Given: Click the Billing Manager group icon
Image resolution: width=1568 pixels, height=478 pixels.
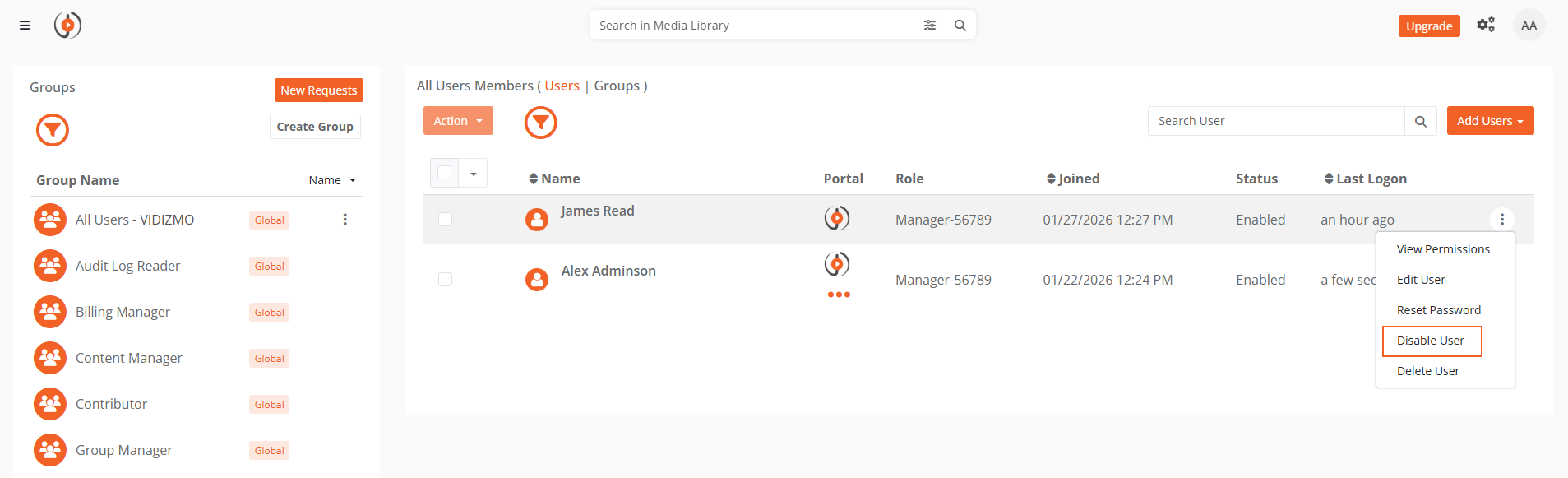Looking at the screenshot, I should 50,312.
